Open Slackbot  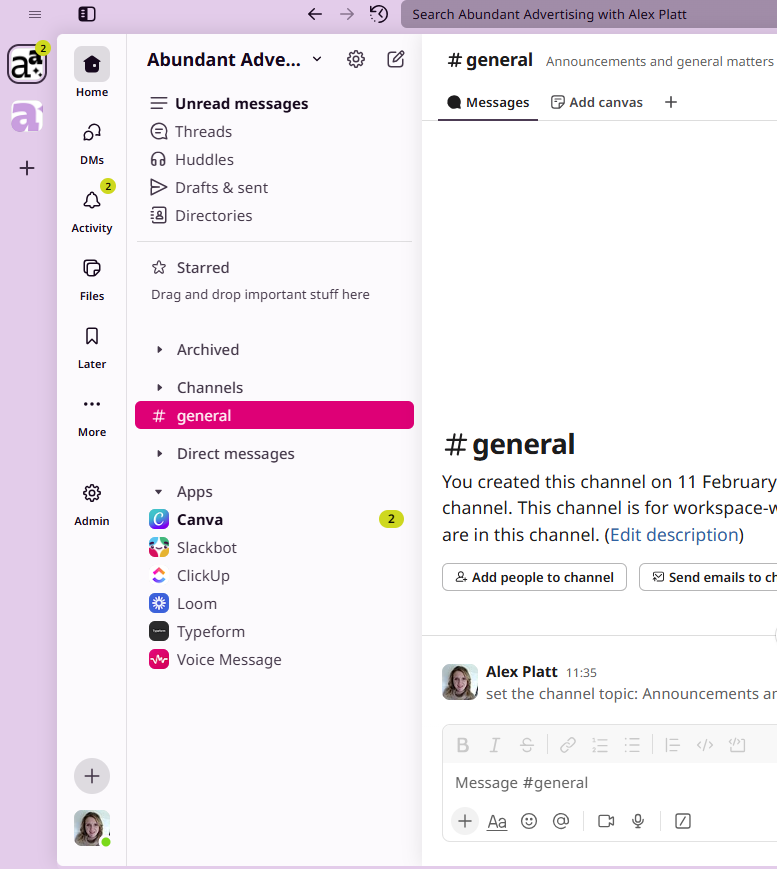coord(274,548)
